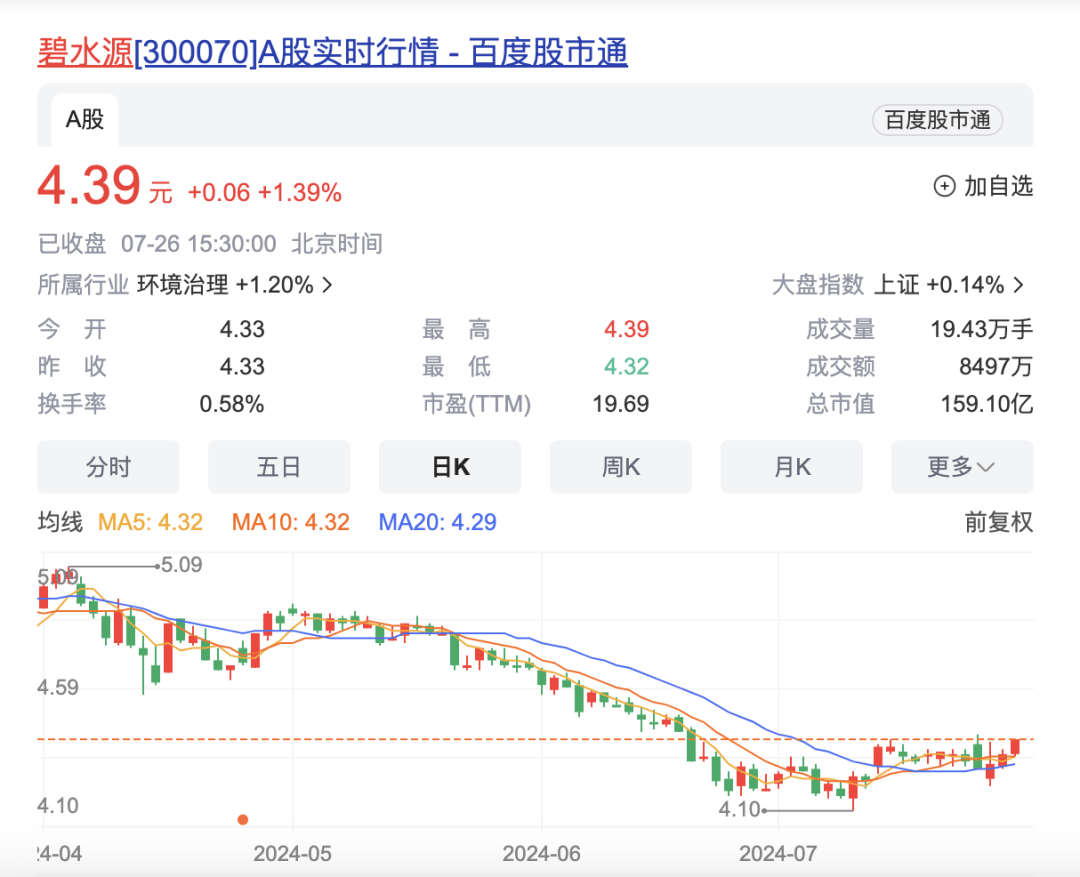Select the A股 tab

pos(85,120)
